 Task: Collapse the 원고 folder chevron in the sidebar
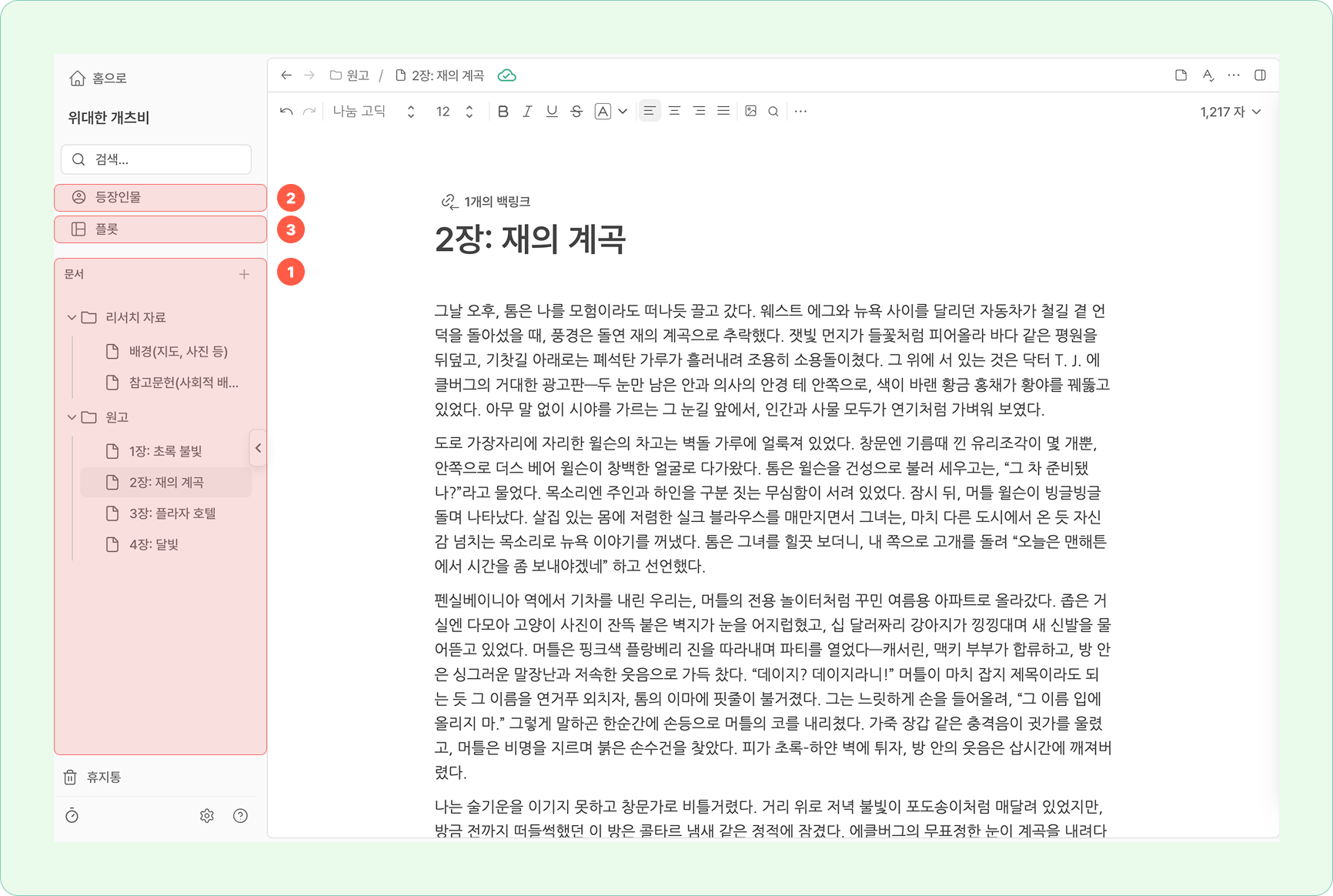point(72,417)
